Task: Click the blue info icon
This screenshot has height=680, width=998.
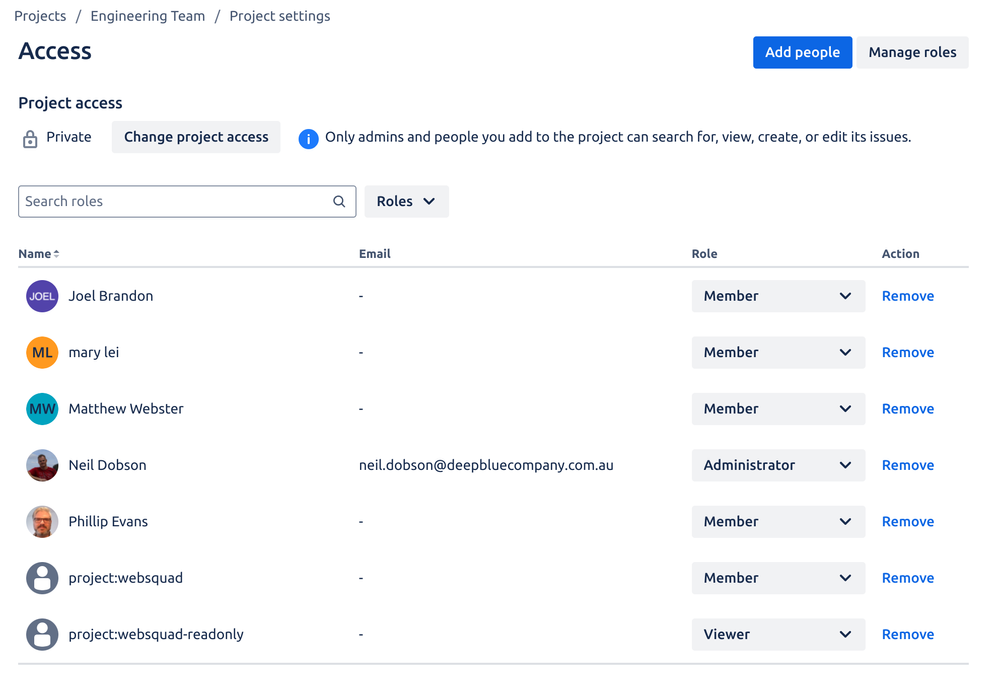Action: pos(308,138)
